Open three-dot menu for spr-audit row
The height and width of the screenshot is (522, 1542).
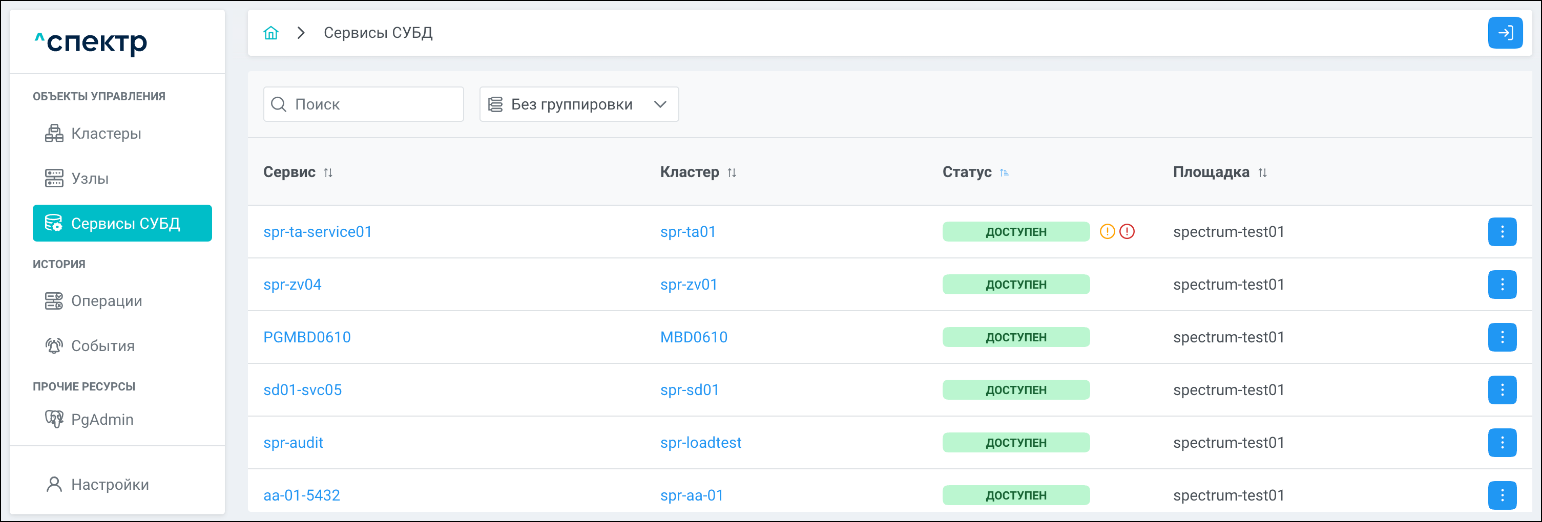[1502, 442]
